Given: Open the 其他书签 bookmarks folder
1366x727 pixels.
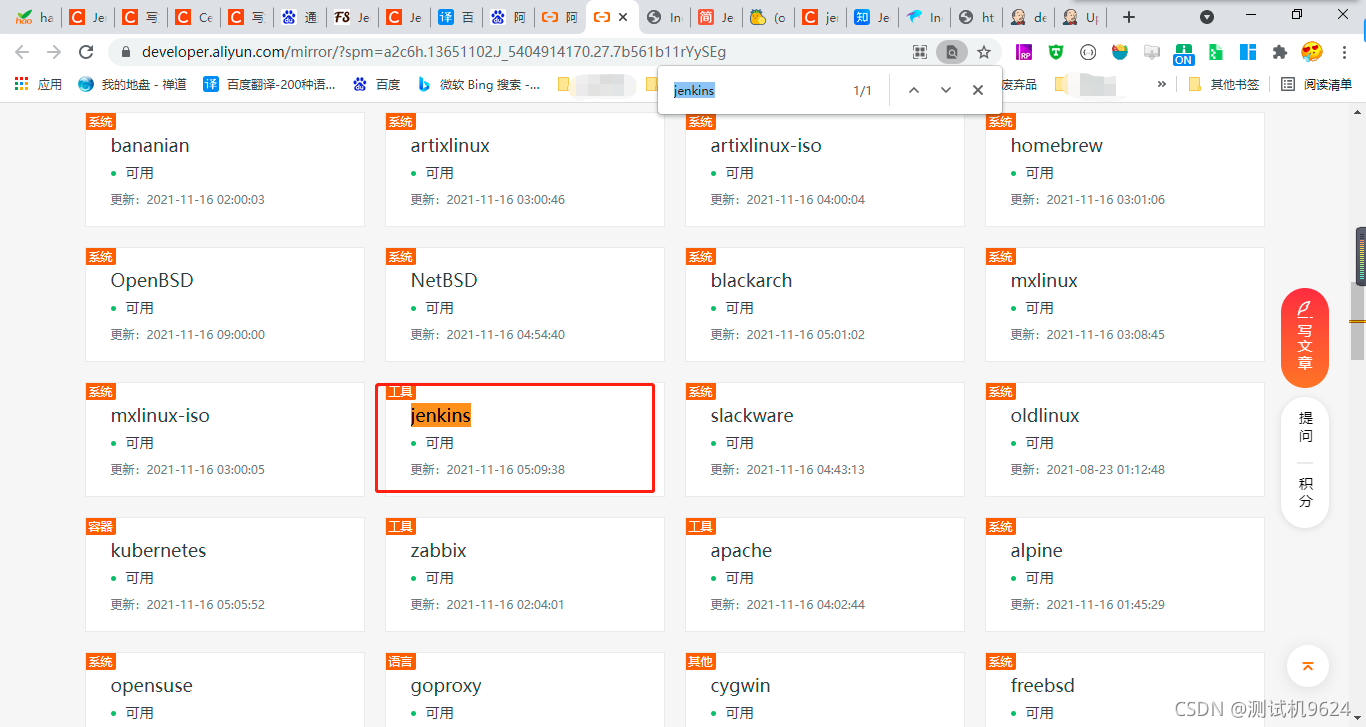Looking at the screenshot, I should tap(1224, 84).
